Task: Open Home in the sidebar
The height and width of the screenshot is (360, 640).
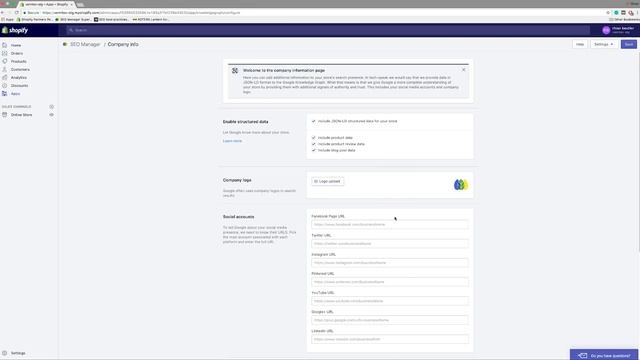Action: point(16,45)
